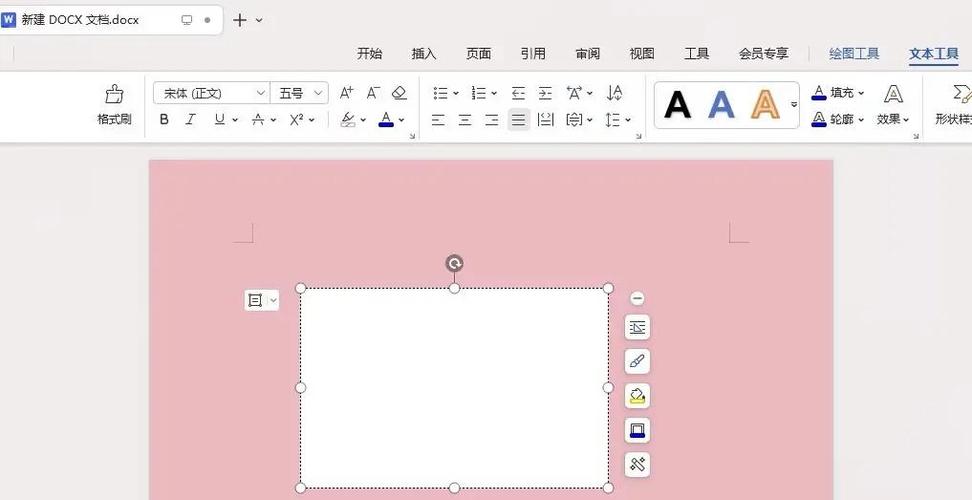Viewport: 972px width, 500px height.
Task: Toggle bold formatting
Action: tap(164, 120)
